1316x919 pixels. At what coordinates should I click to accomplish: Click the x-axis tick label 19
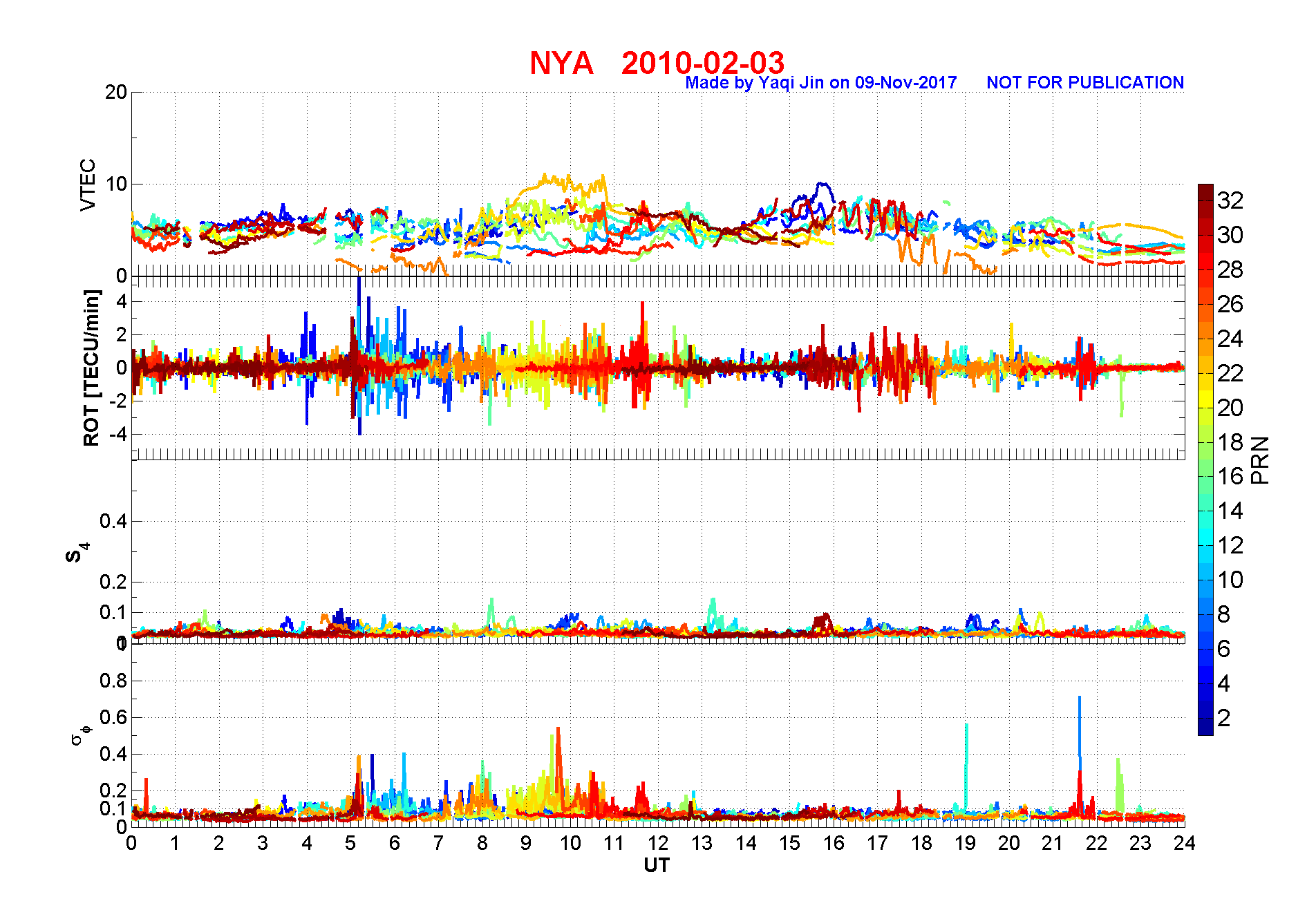[x=965, y=843]
